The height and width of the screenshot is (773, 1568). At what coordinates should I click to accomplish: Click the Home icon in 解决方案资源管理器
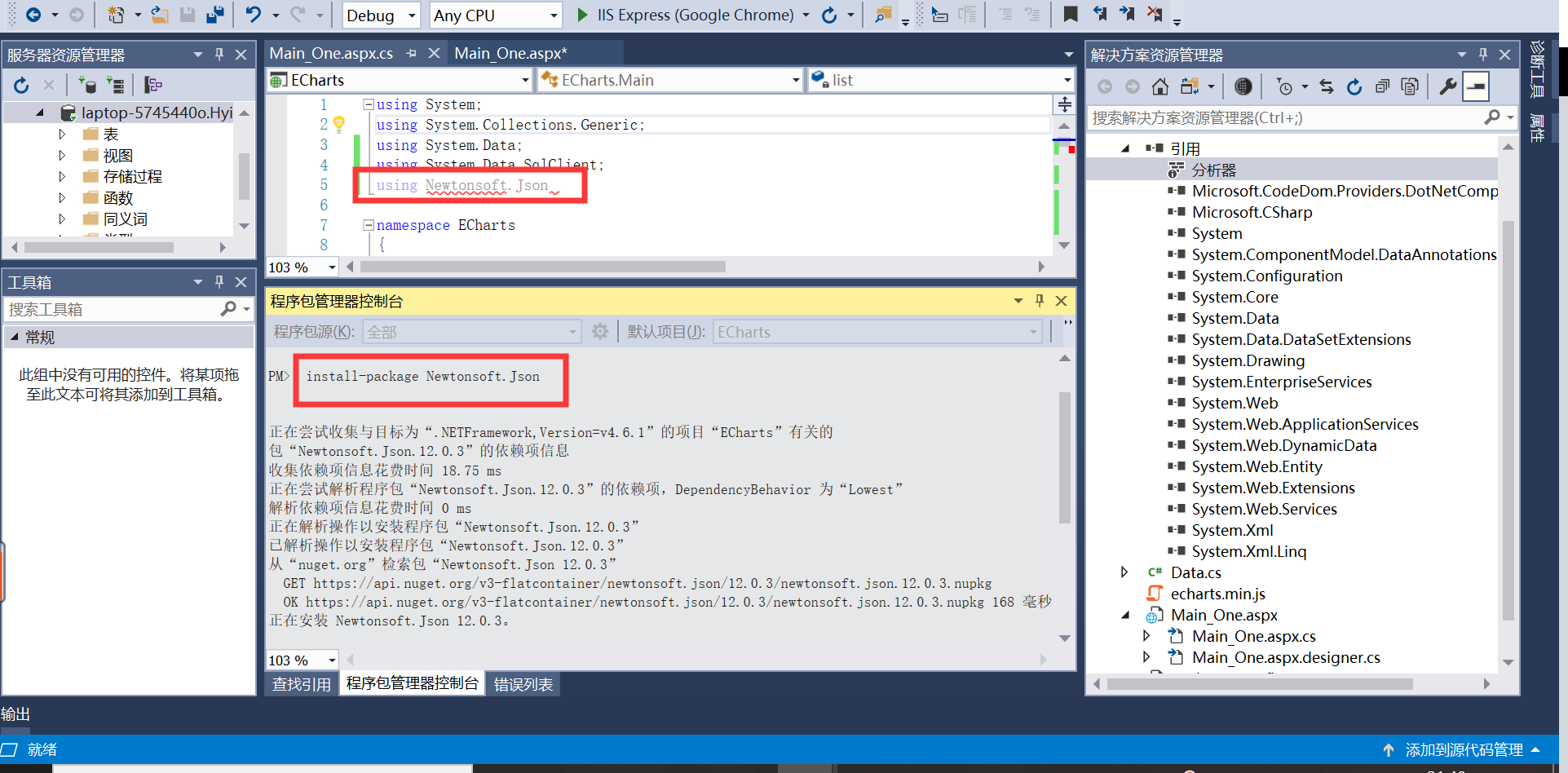point(1159,86)
